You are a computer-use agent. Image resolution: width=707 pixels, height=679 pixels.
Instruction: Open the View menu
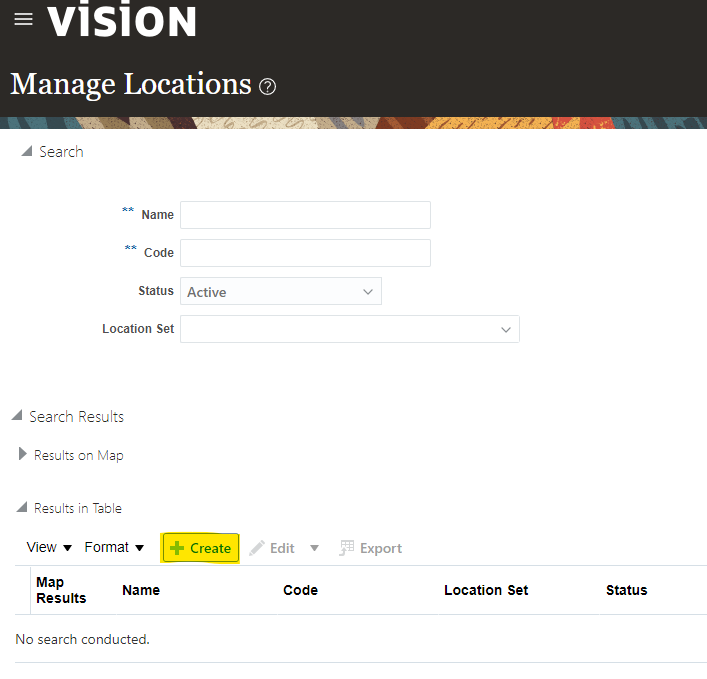[49, 548]
